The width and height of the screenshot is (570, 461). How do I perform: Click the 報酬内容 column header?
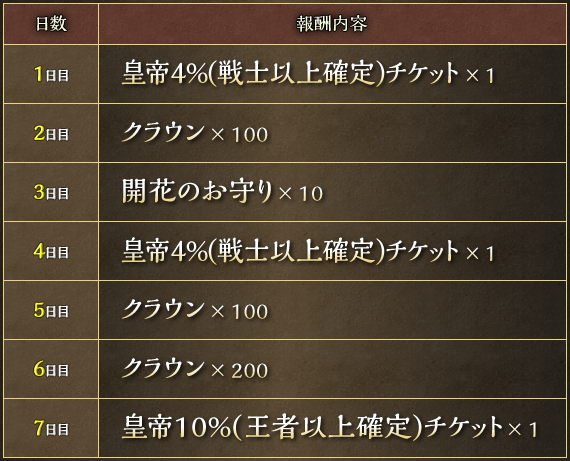pyautogui.click(x=332, y=24)
